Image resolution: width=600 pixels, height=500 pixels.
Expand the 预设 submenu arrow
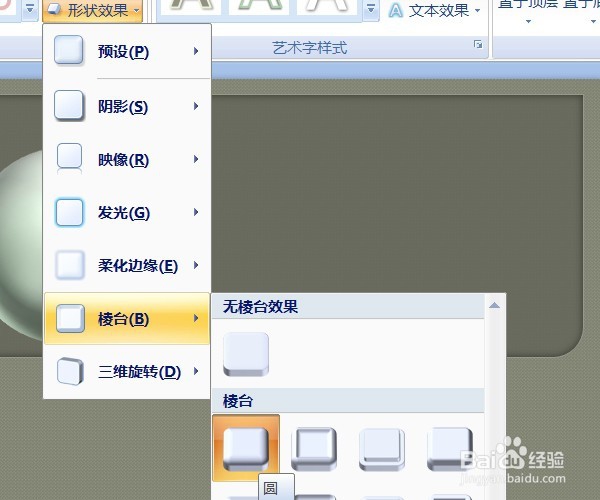point(196,51)
